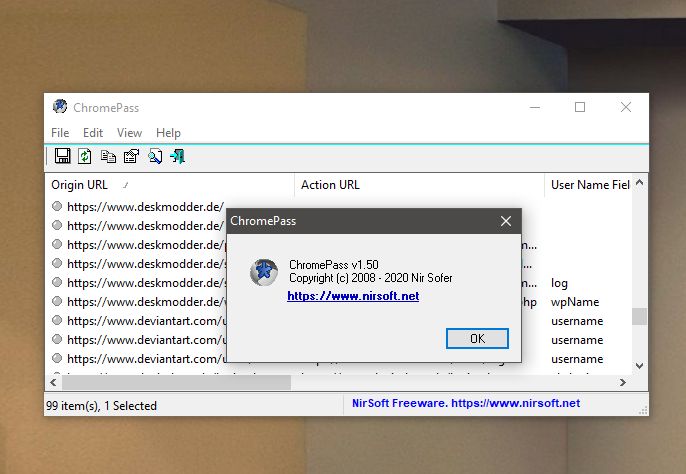Open Properties via the toolbar icon
The height and width of the screenshot is (474, 686).
(x=131, y=156)
